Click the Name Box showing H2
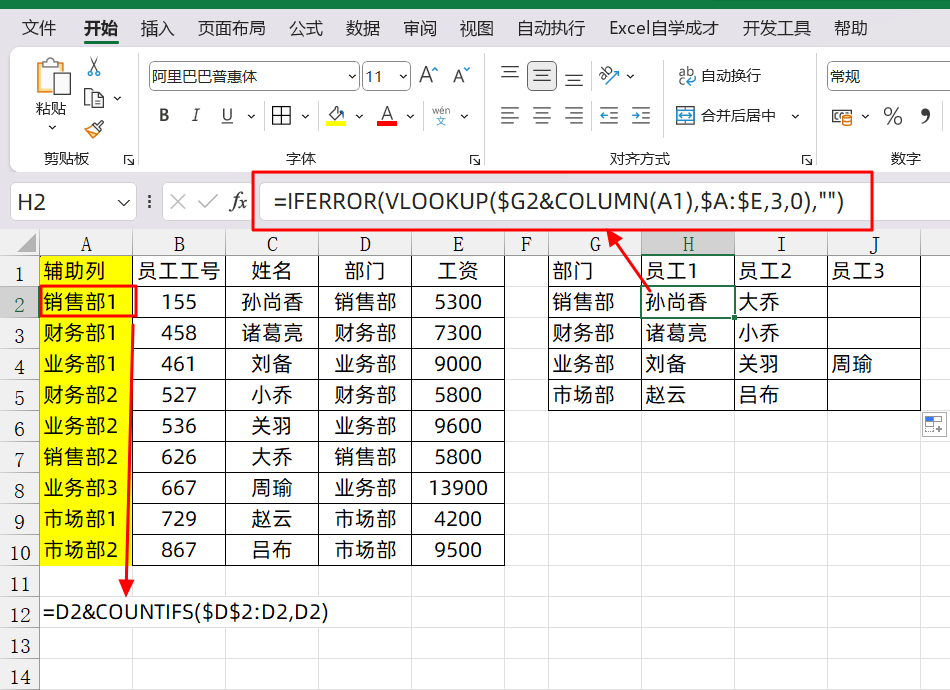The width and height of the screenshot is (950, 690). pos(73,202)
